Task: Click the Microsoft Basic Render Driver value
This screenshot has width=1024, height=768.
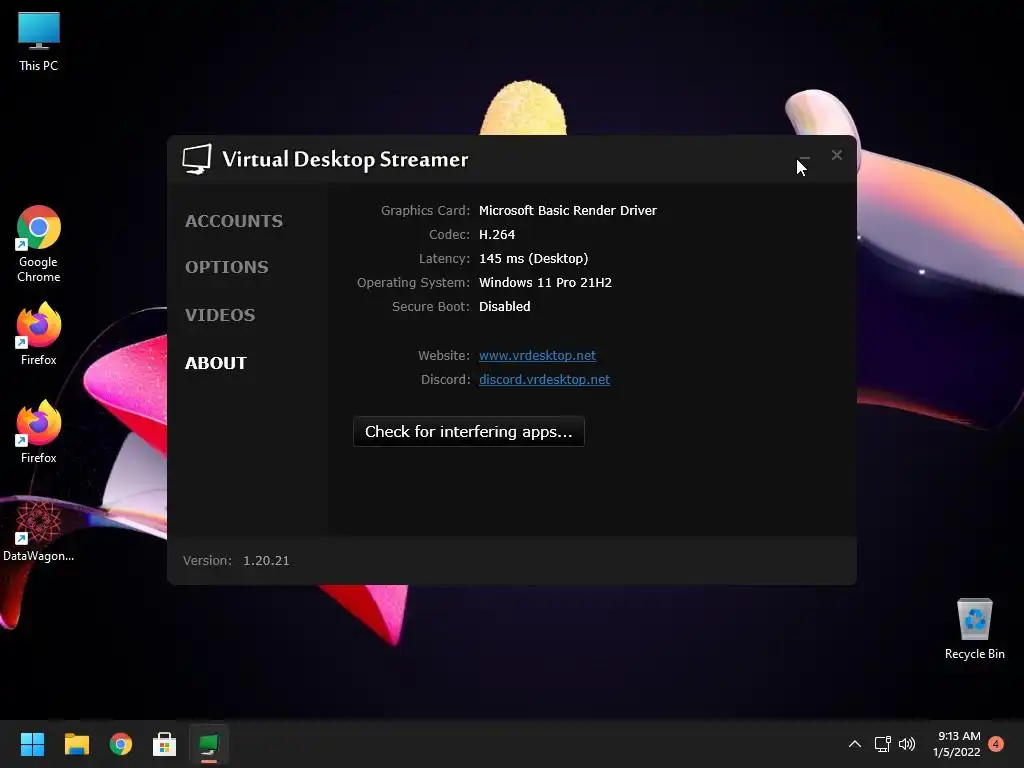Action: [x=568, y=210]
